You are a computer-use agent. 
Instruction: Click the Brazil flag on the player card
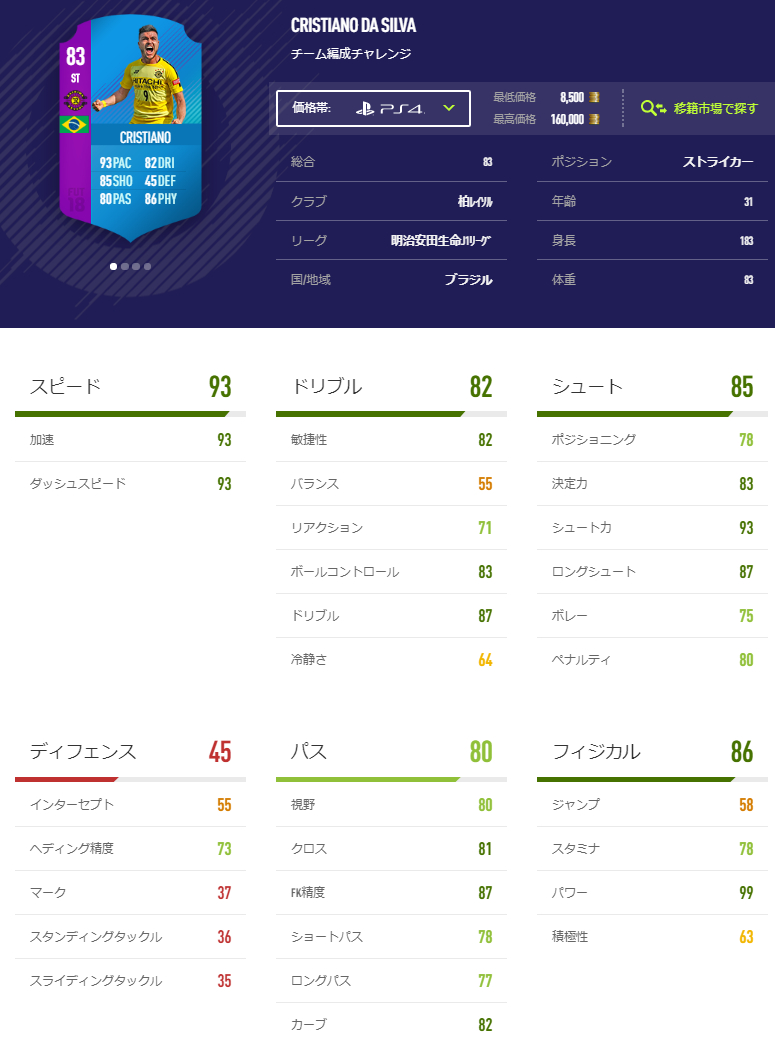pos(75,124)
